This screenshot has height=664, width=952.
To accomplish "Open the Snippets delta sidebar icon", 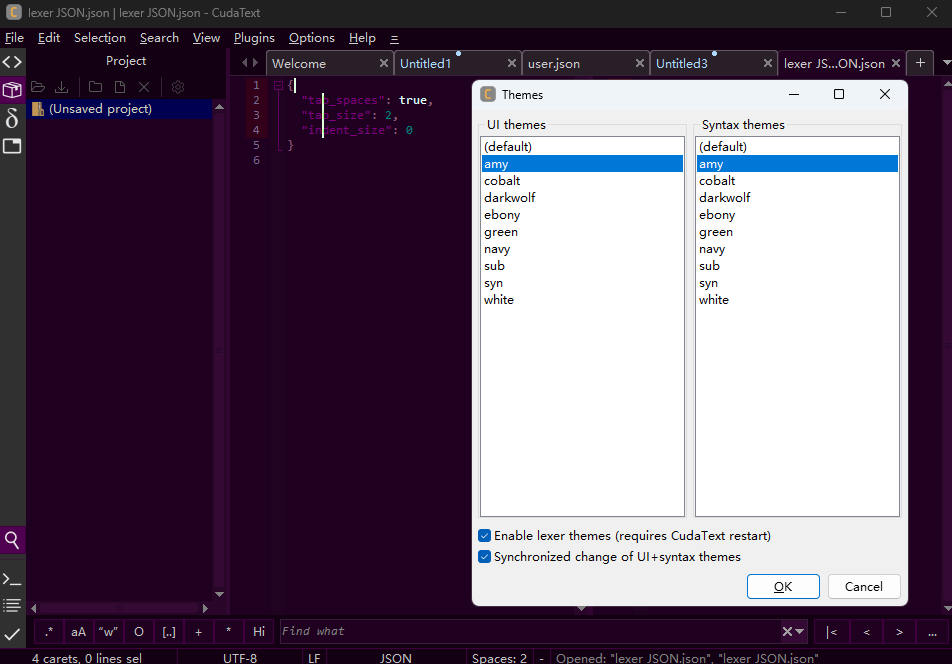I will (x=12, y=118).
